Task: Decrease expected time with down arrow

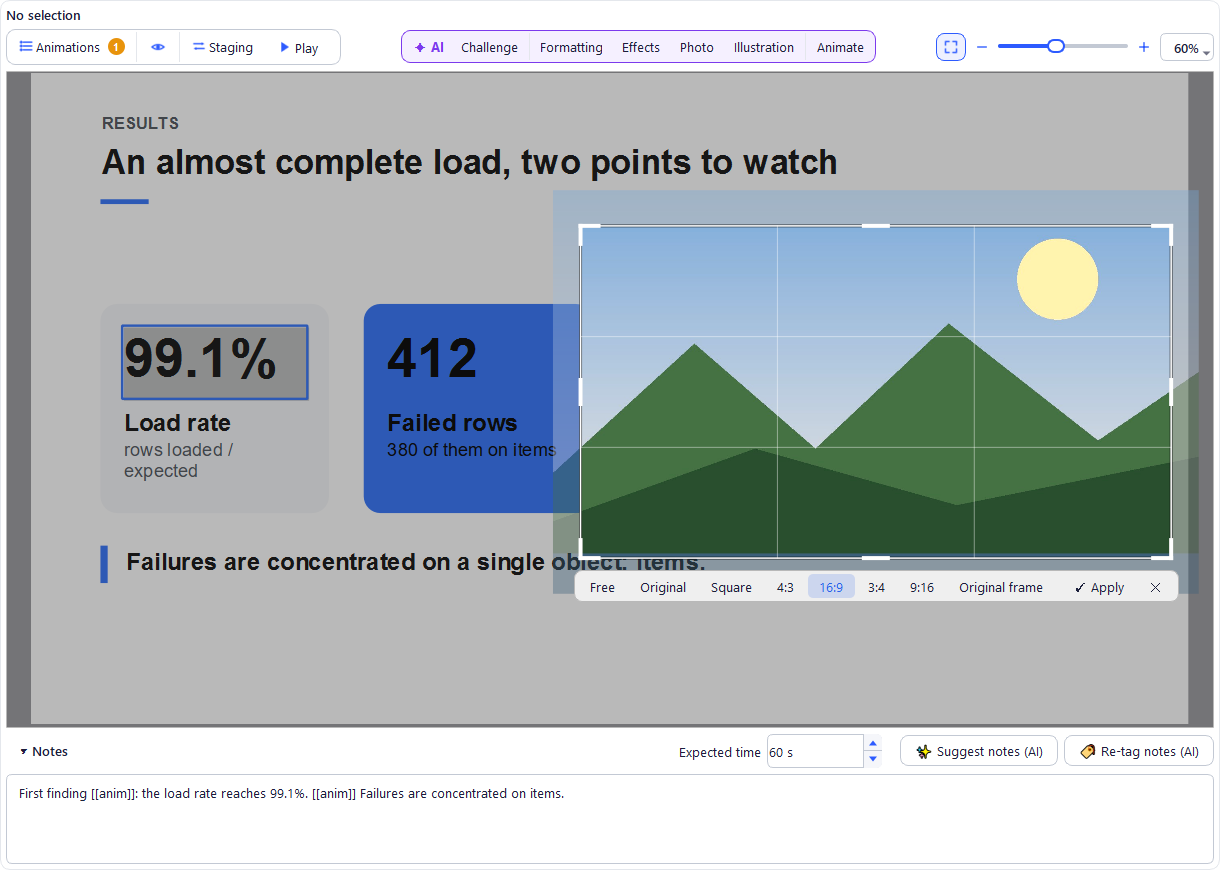Action: coord(873,759)
